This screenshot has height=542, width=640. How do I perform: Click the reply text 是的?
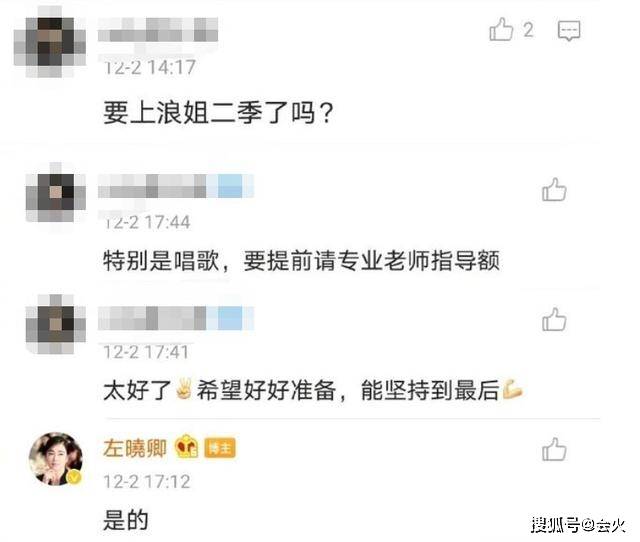125,520
